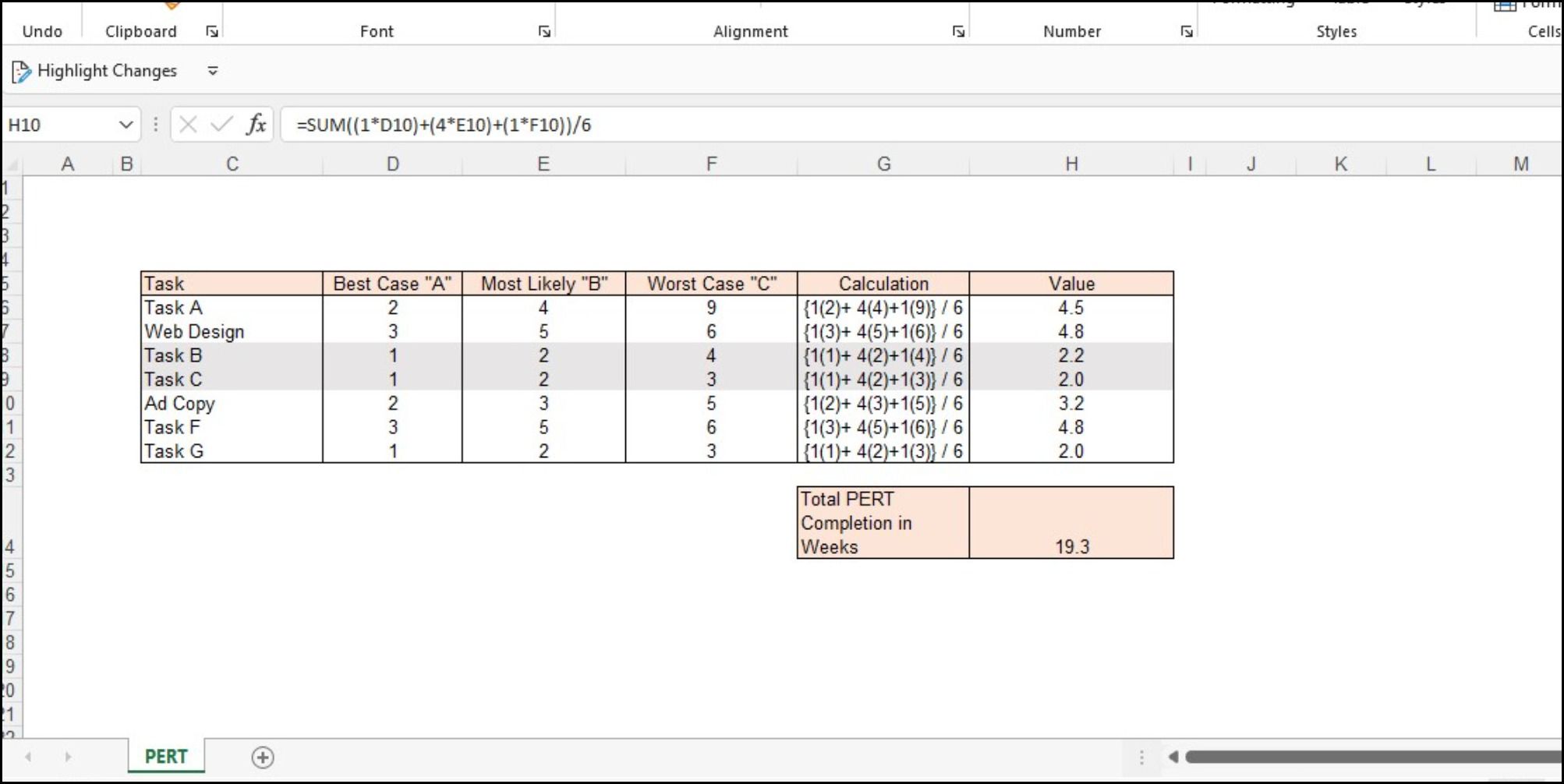Select the 'Task C' cell
The height and width of the screenshot is (784, 1564).
tap(232, 380)
